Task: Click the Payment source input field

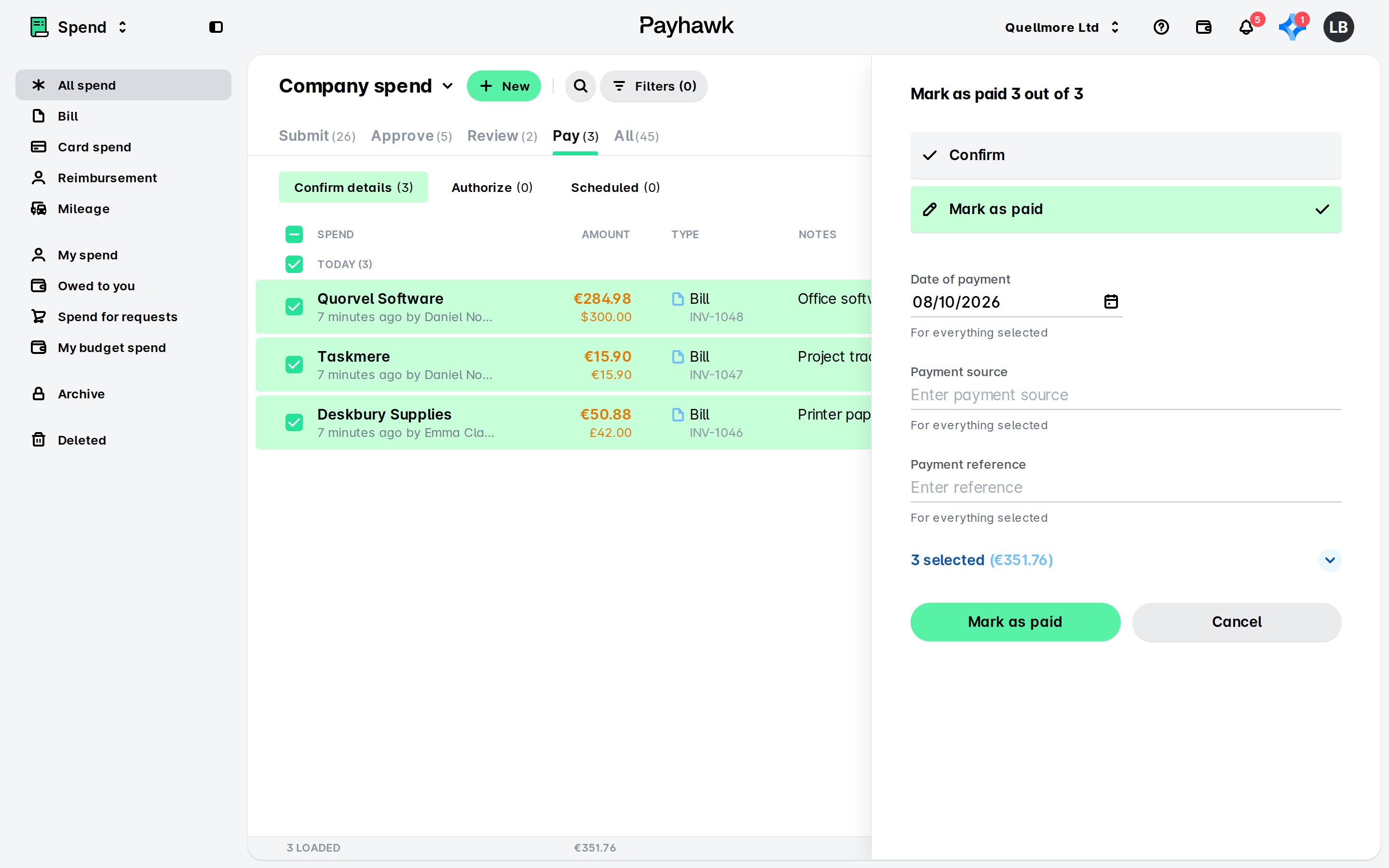Action: [x=1126, y=395]
